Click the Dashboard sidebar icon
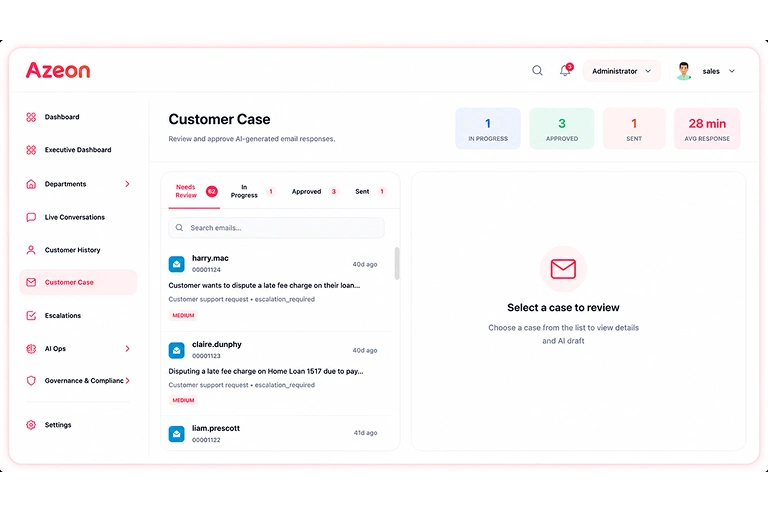This screenshot has width=768, height=512. pos(31,117)
